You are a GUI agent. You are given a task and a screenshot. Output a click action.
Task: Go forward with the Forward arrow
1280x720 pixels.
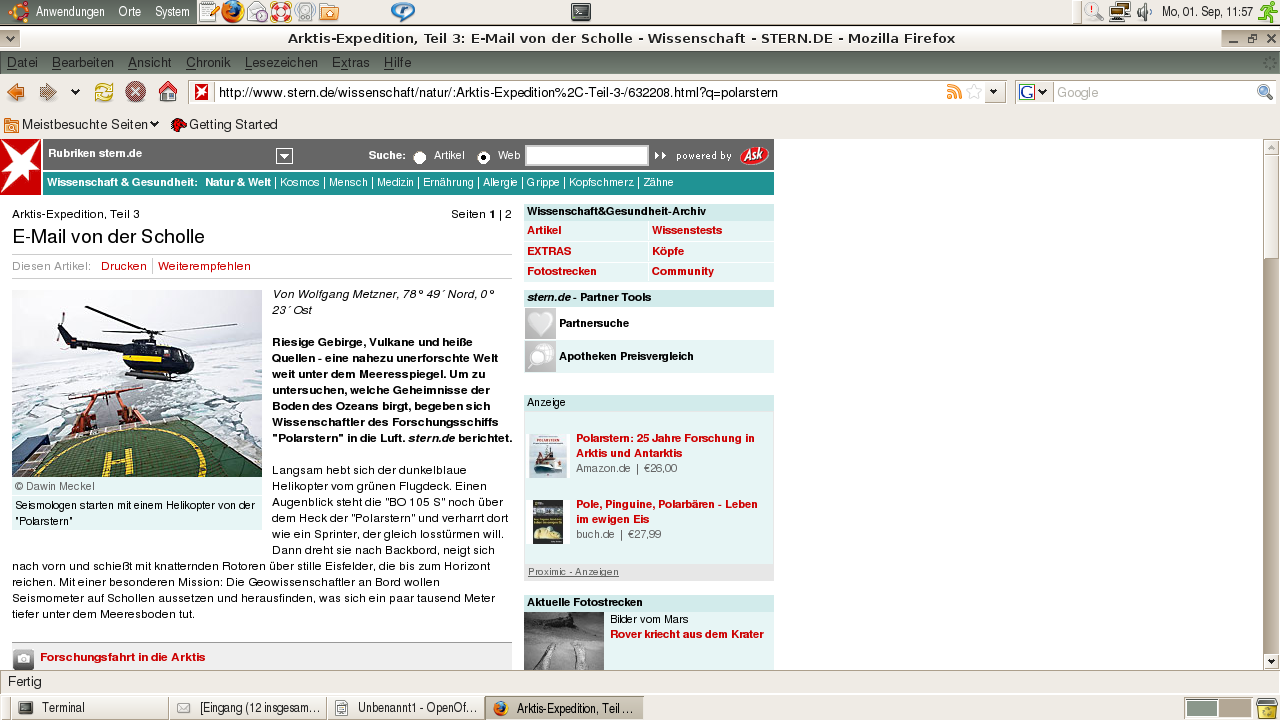coord(48,92)
